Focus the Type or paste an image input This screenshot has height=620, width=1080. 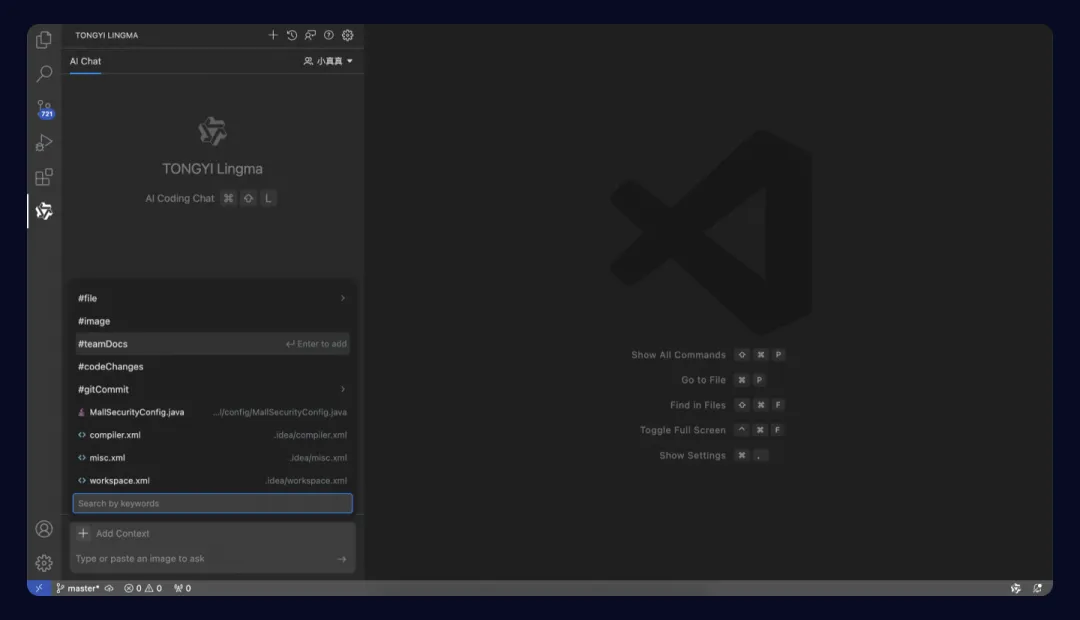[205, 559]
